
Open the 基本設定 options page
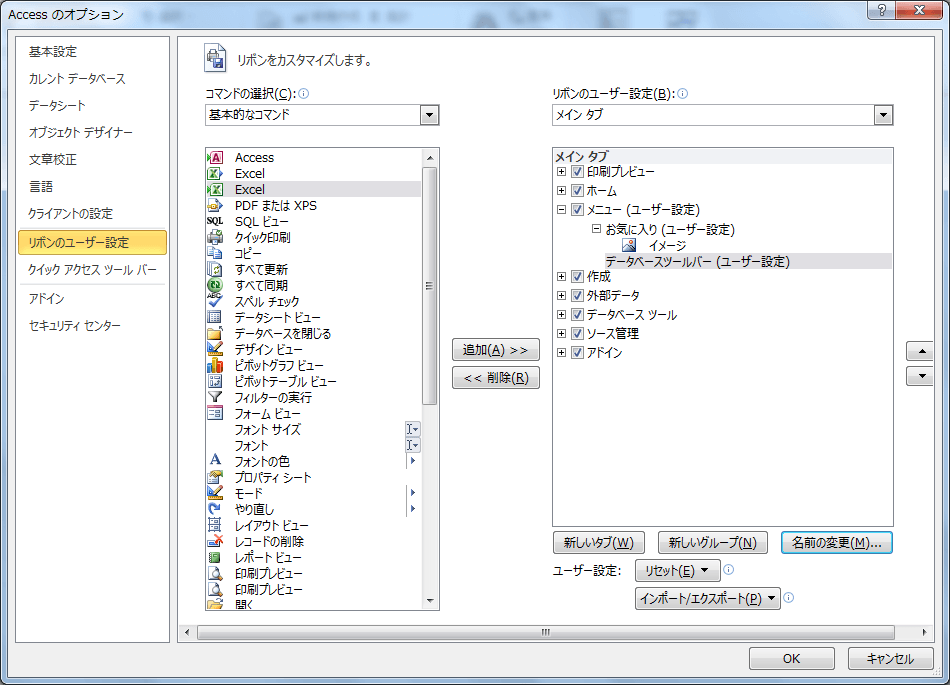53,52
